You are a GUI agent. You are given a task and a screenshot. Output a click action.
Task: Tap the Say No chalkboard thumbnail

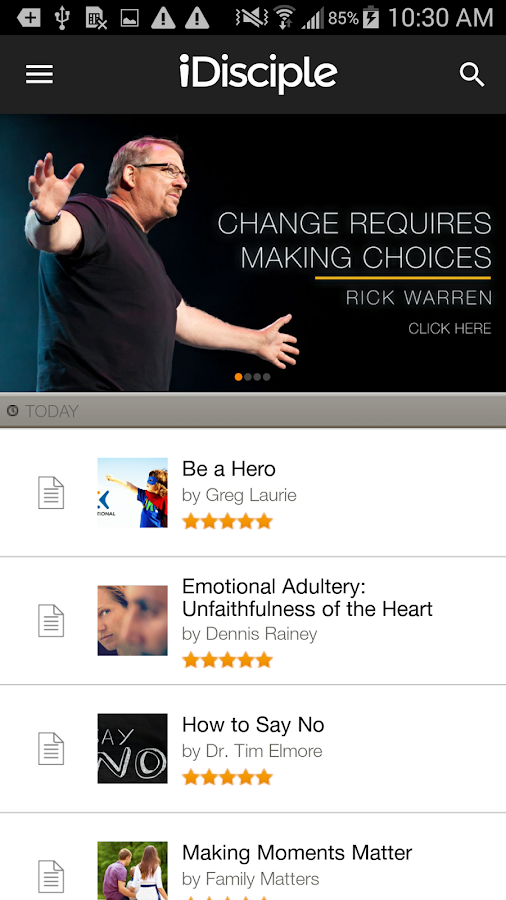coord(133,748)
